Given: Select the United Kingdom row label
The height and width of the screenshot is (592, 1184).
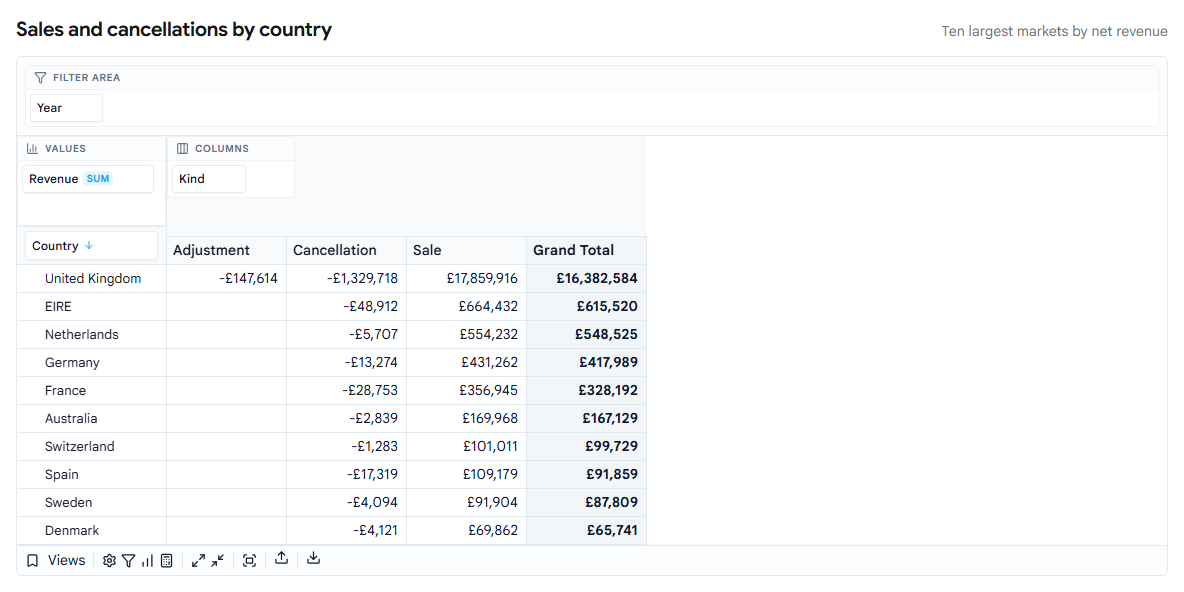Looking at the screenshot, I should coord(93,279).
